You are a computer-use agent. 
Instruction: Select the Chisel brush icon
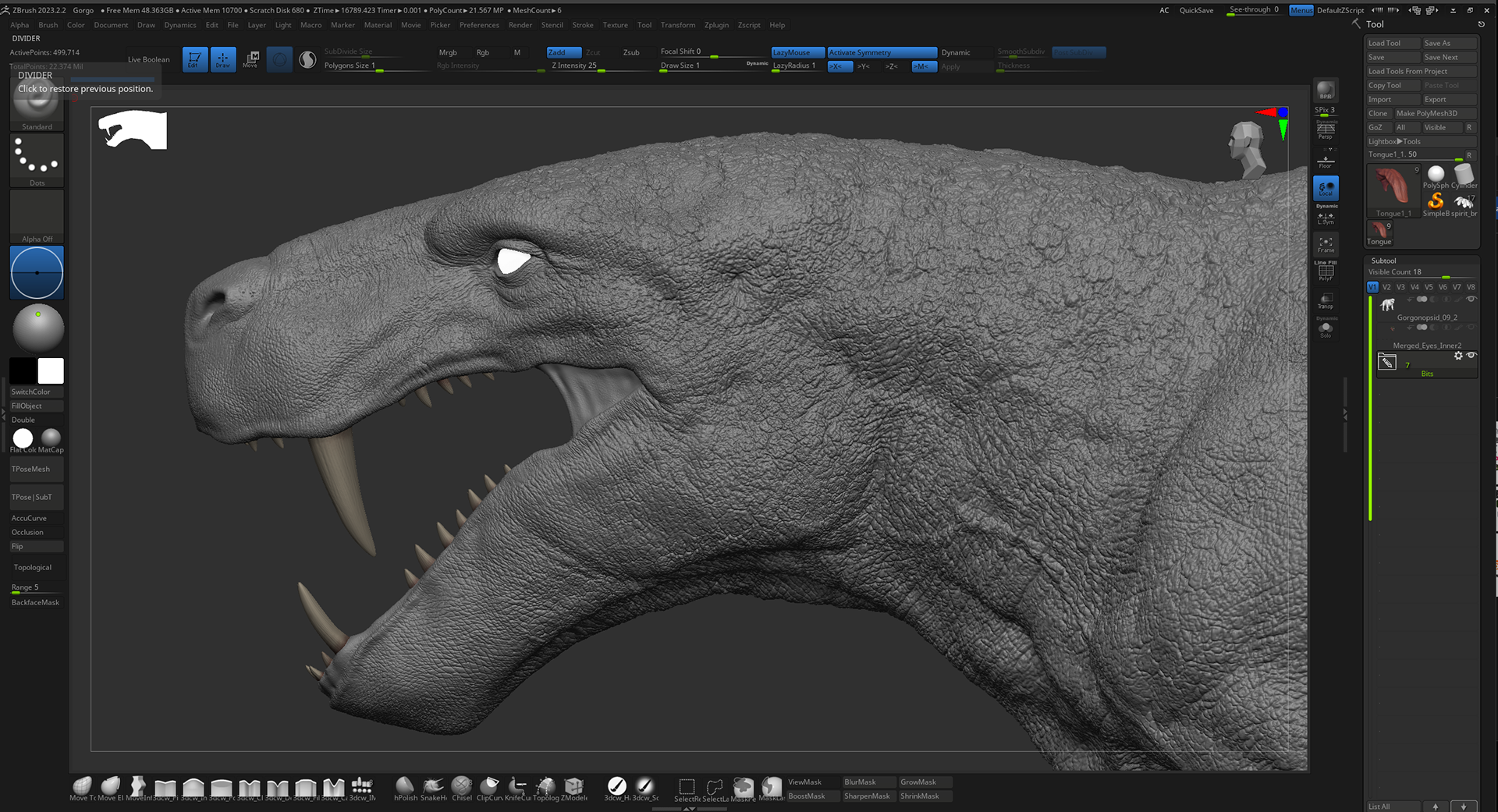click(x=462, y=786)
